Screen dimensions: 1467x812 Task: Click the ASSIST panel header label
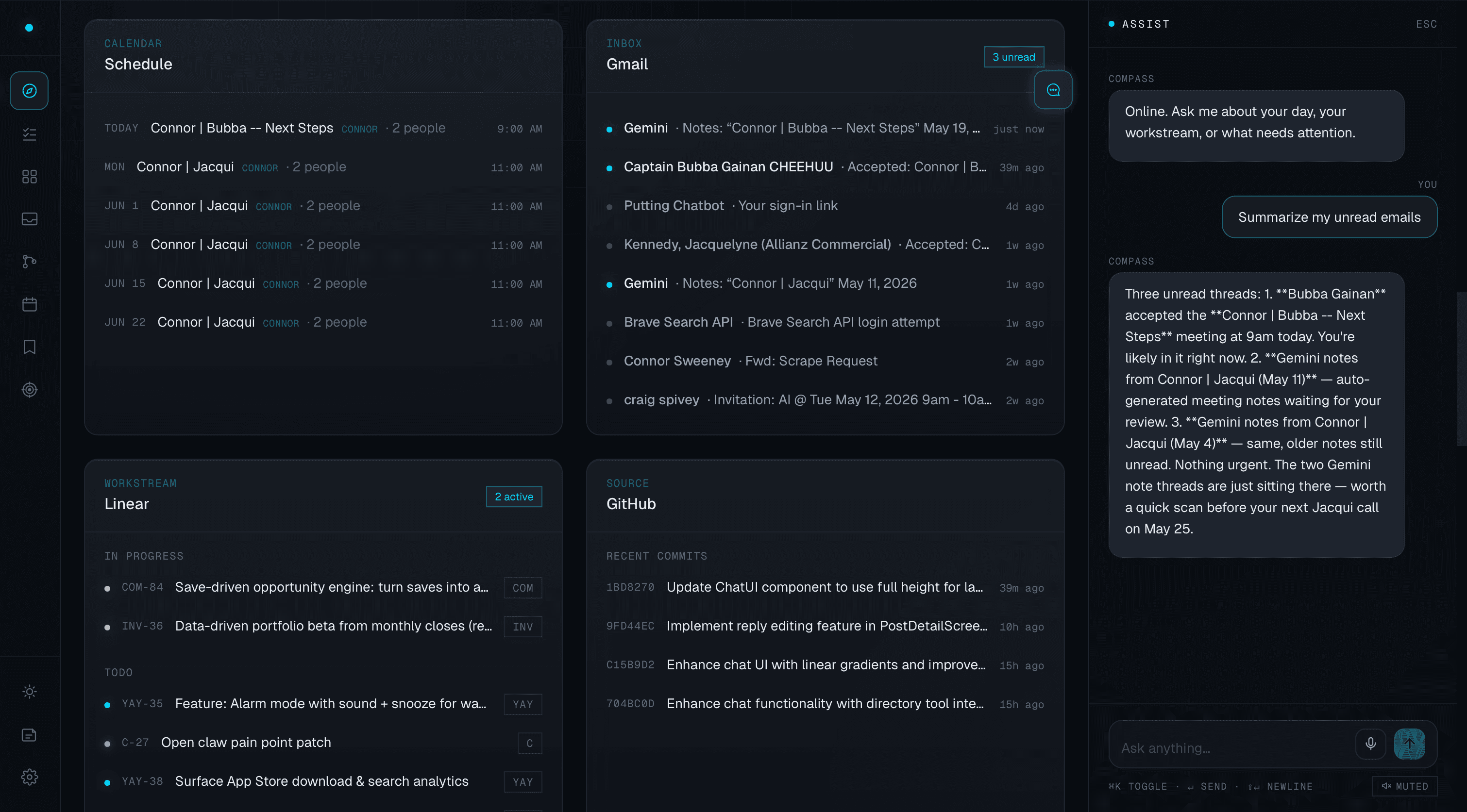coord(1146,24)
